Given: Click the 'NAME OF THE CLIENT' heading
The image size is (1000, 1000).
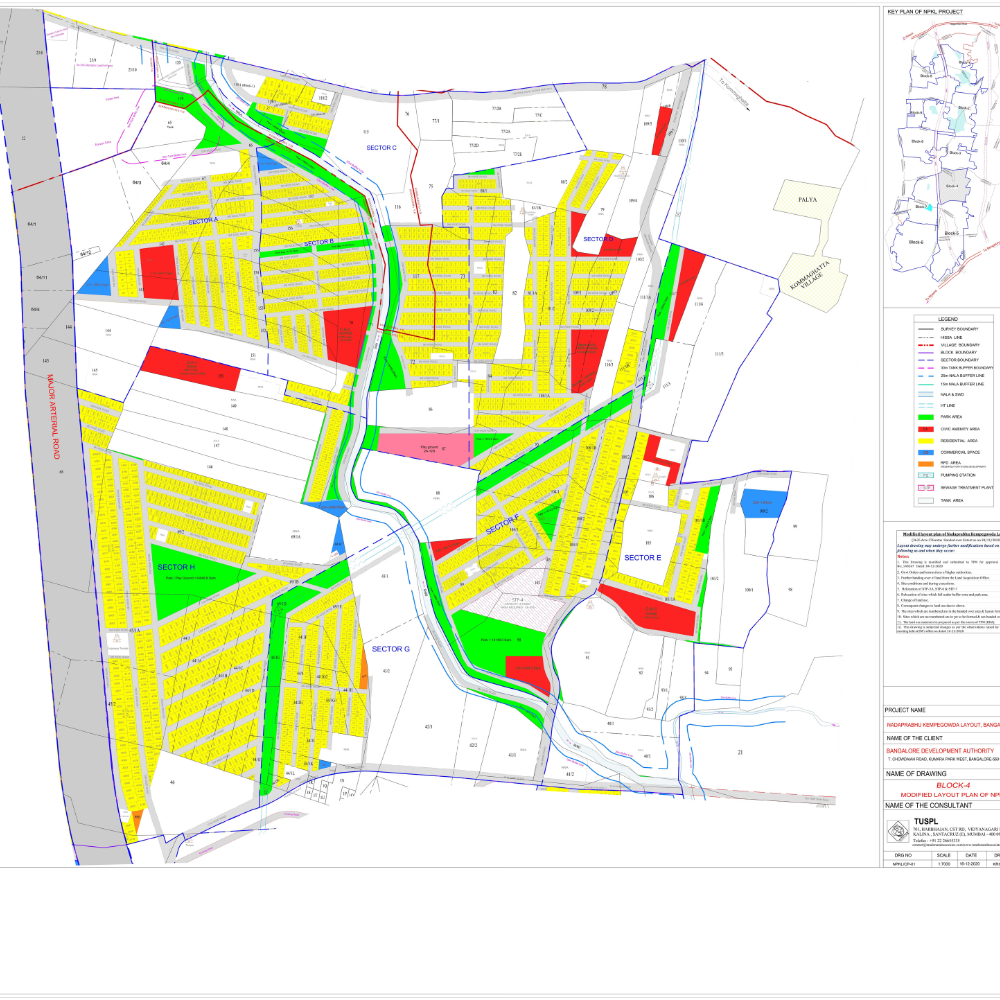Looking at the screenshot, I should point(915,738).
